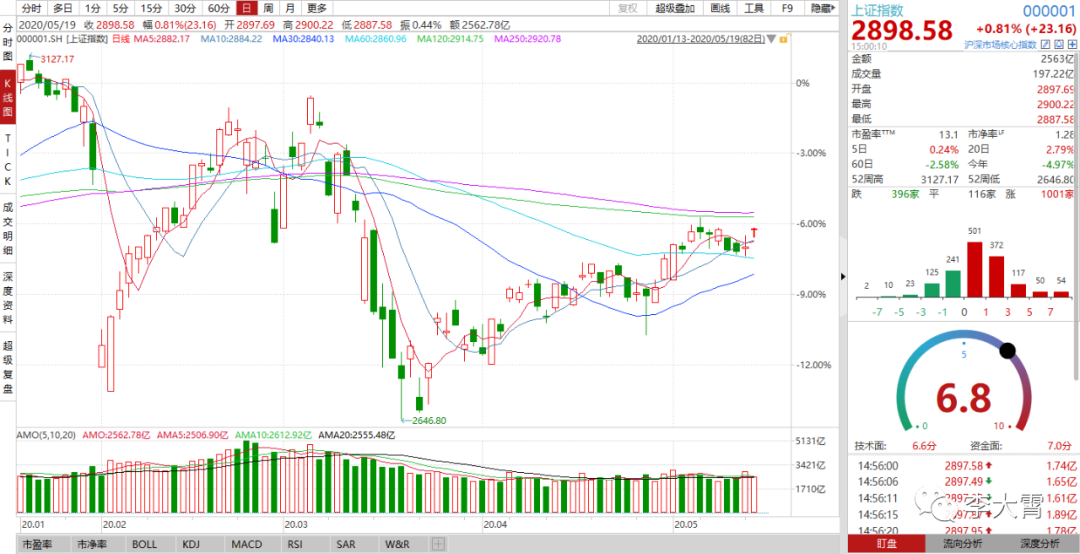Select the KDJ indicator tab

190,544
